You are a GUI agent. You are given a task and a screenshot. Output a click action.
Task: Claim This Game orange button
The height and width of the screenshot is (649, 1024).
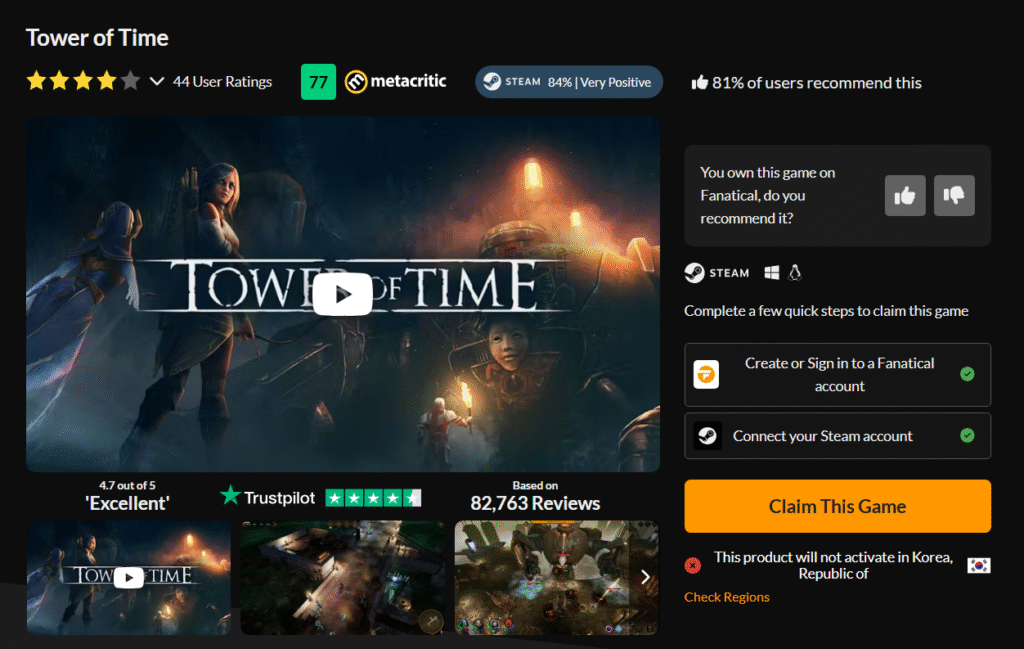tap(837, 506)
